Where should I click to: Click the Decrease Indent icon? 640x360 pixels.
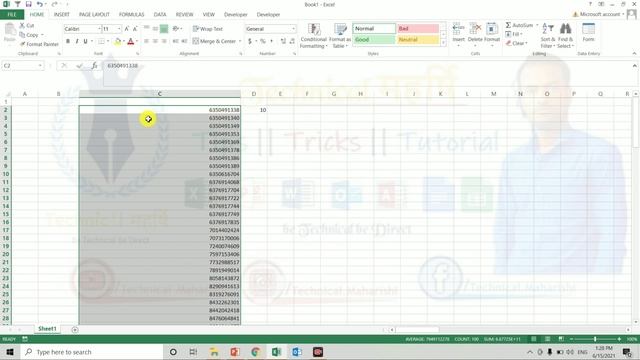pos(176,41)
